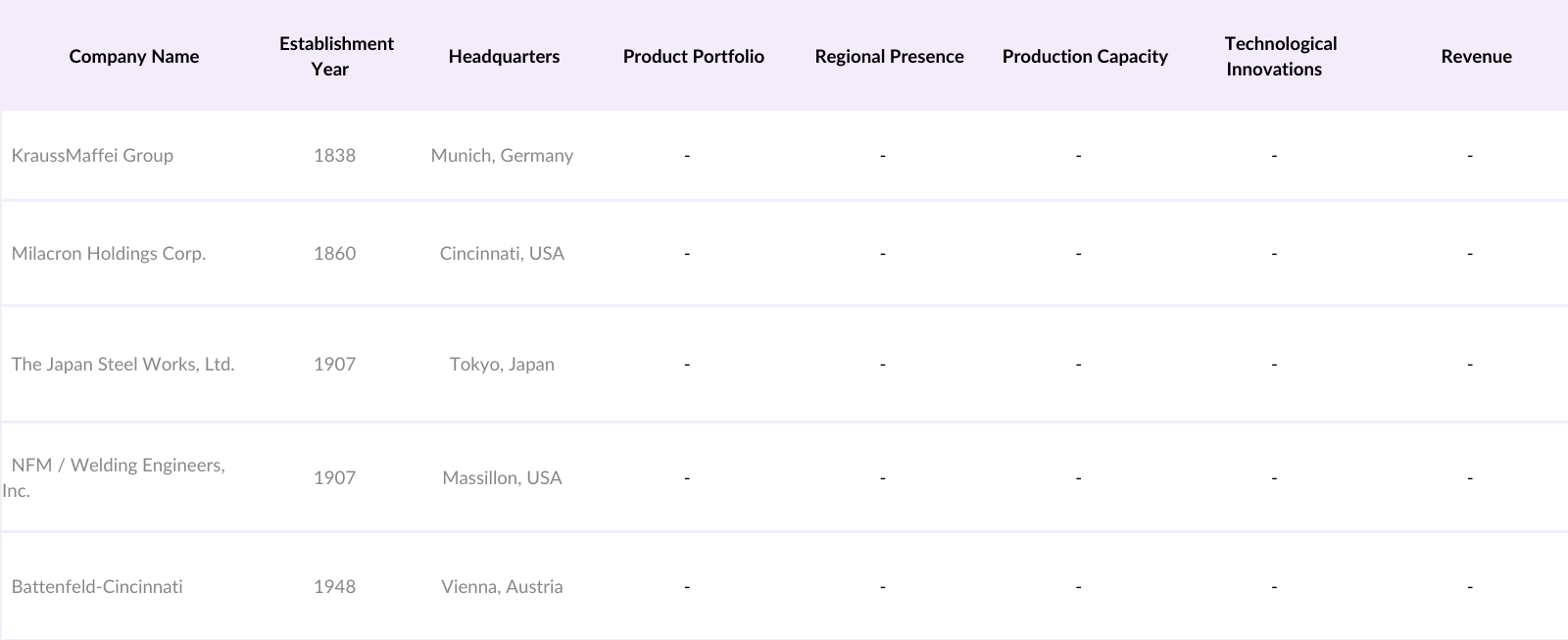Click the Technological Innovations column header
Viewport: 1568px width, 640px height.
(1281, 56)
